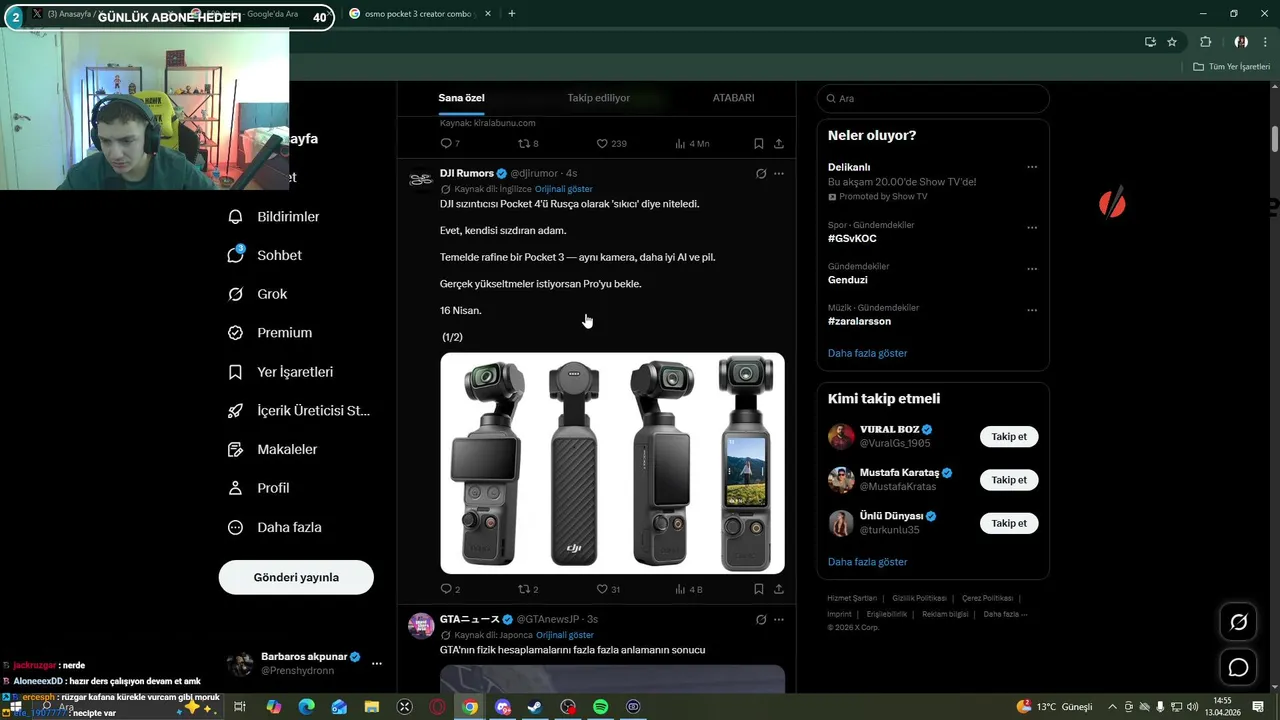Switch to ATABARI tab
This screenshot has height=720, width=1280.
click(x=733, y=98)
